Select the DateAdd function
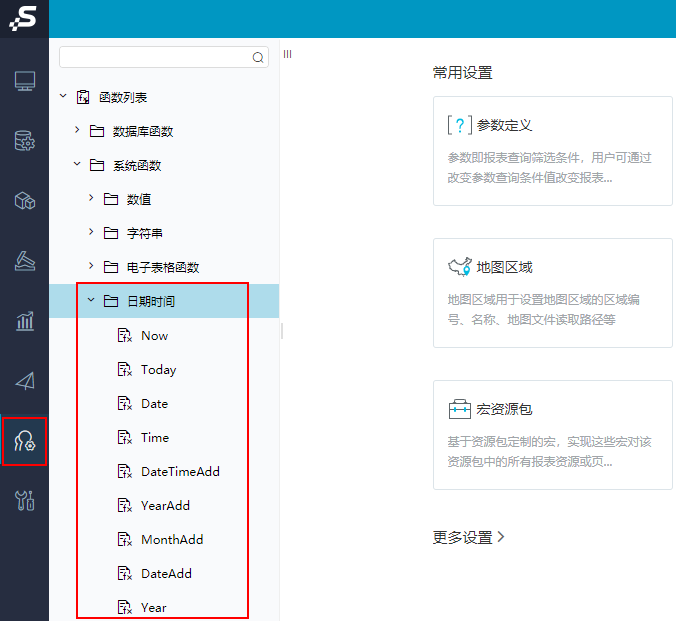Viewport: 676px width, 621px height. (x=166, y=574)
